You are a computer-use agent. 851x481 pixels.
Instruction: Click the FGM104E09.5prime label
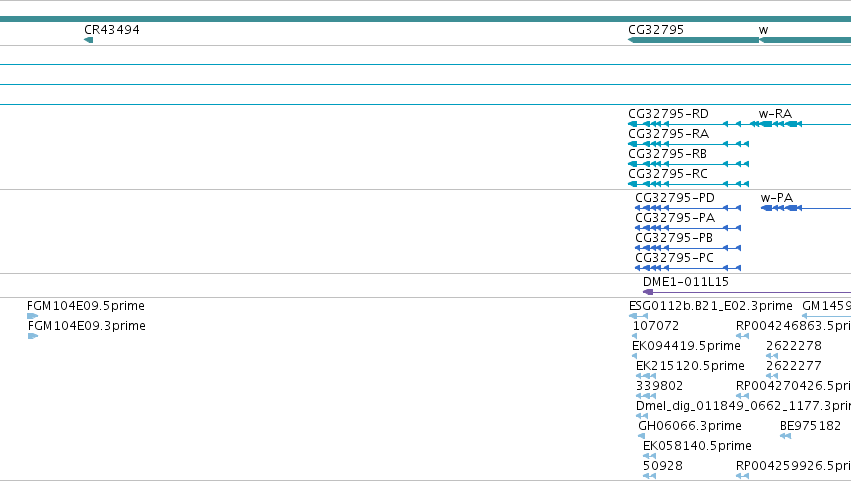pos(86,306)
